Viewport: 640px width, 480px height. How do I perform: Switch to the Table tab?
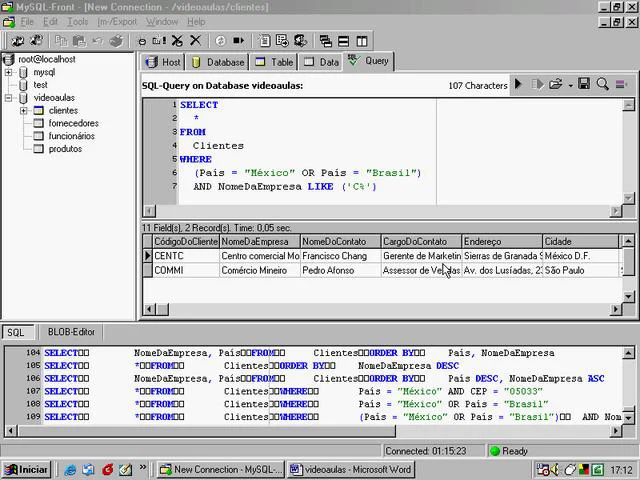273,62
